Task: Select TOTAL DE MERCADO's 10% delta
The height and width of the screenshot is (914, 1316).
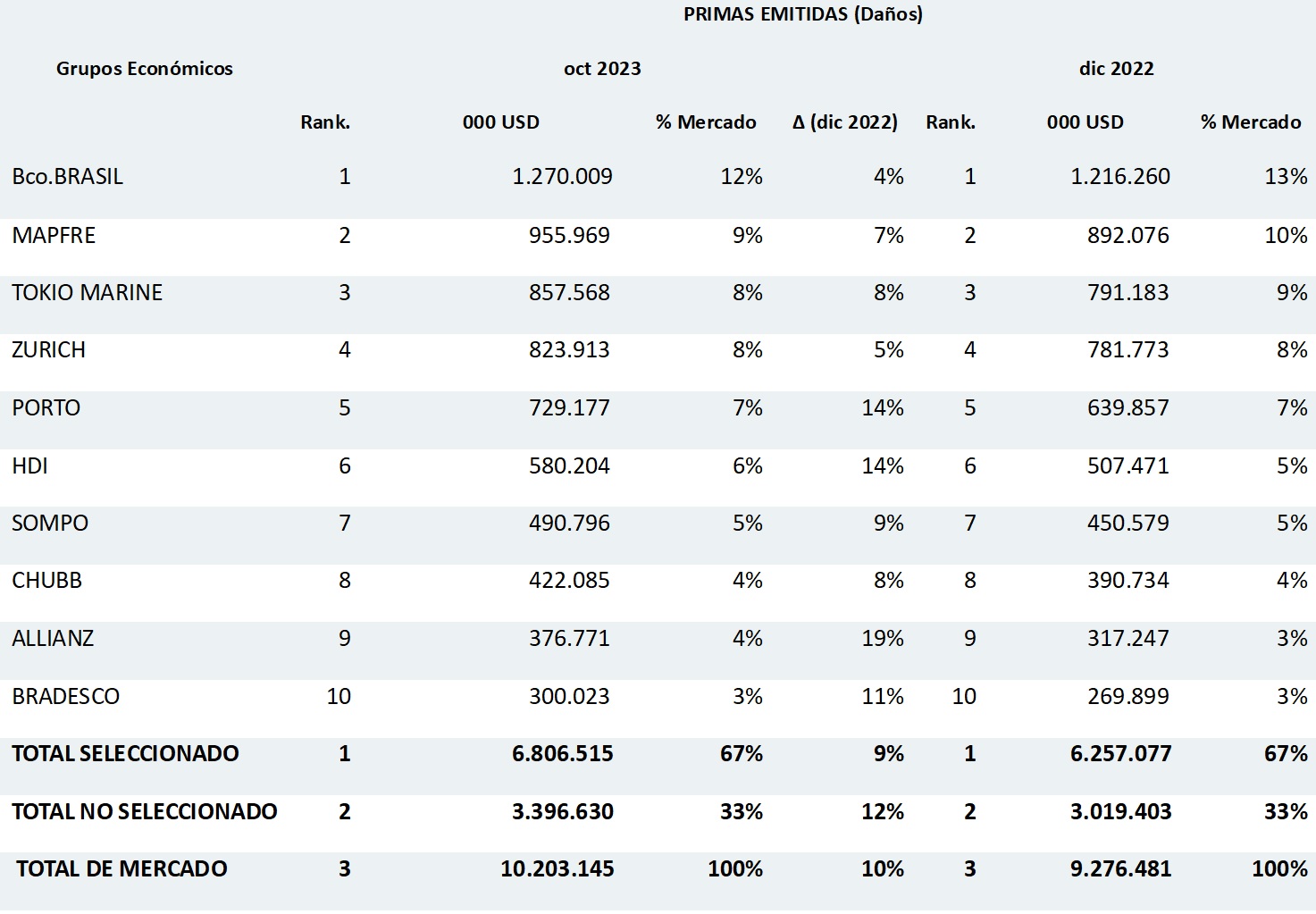Action: (883, 869)
